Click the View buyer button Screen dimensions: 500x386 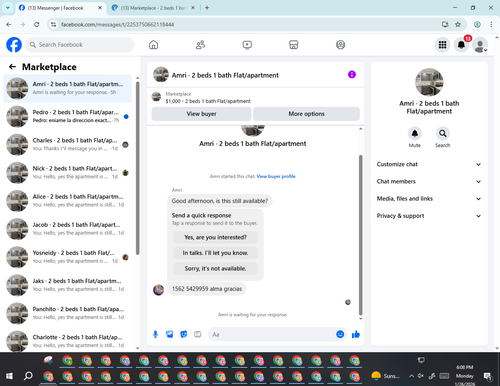201,114
